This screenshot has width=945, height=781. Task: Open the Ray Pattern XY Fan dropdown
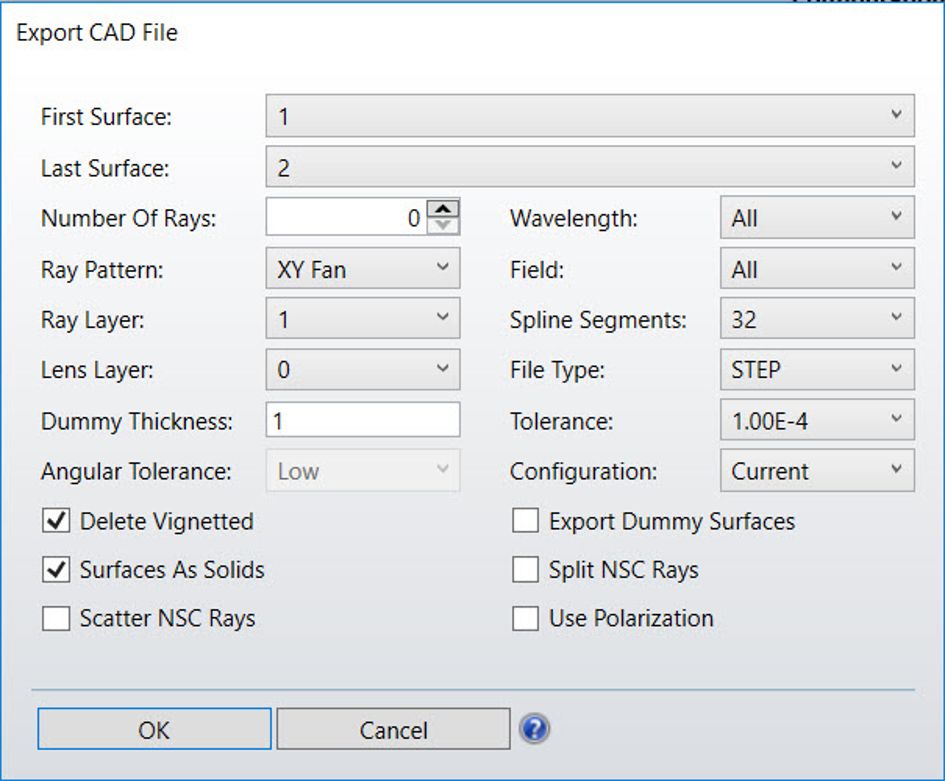pyautogui.click(x=363, y=269)
